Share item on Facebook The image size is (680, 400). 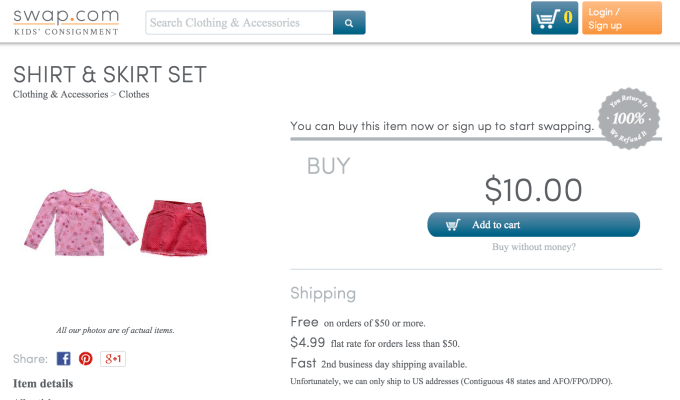(63, 358)
